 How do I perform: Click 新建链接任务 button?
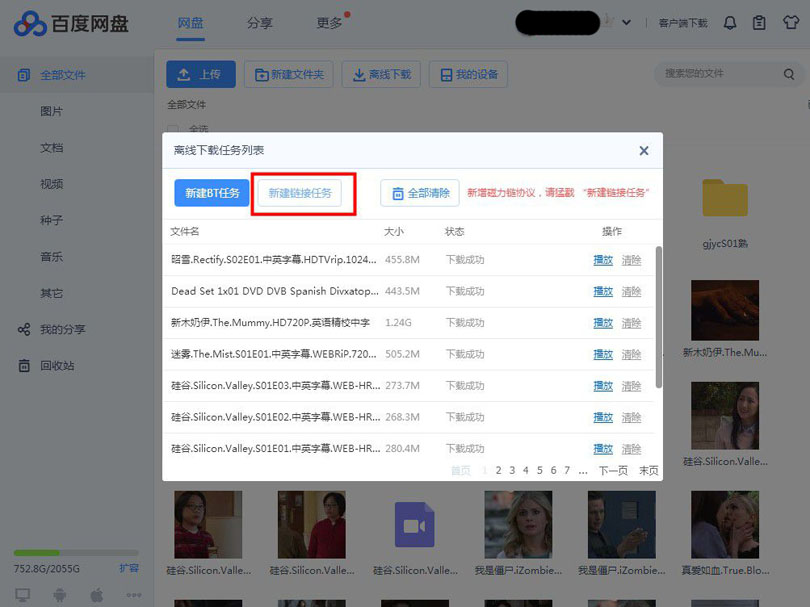pos(300,193)
